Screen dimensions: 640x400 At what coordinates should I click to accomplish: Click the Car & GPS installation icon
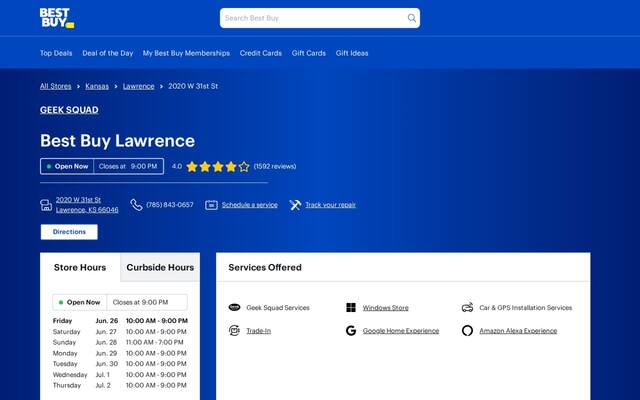click(467, 307)
